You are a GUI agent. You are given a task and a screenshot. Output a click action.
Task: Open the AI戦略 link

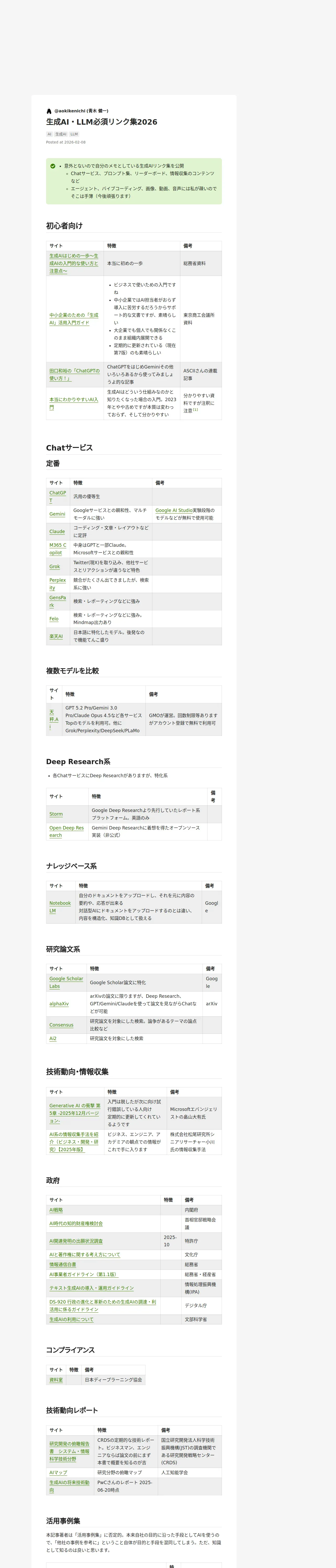[x=56, y=1210]
